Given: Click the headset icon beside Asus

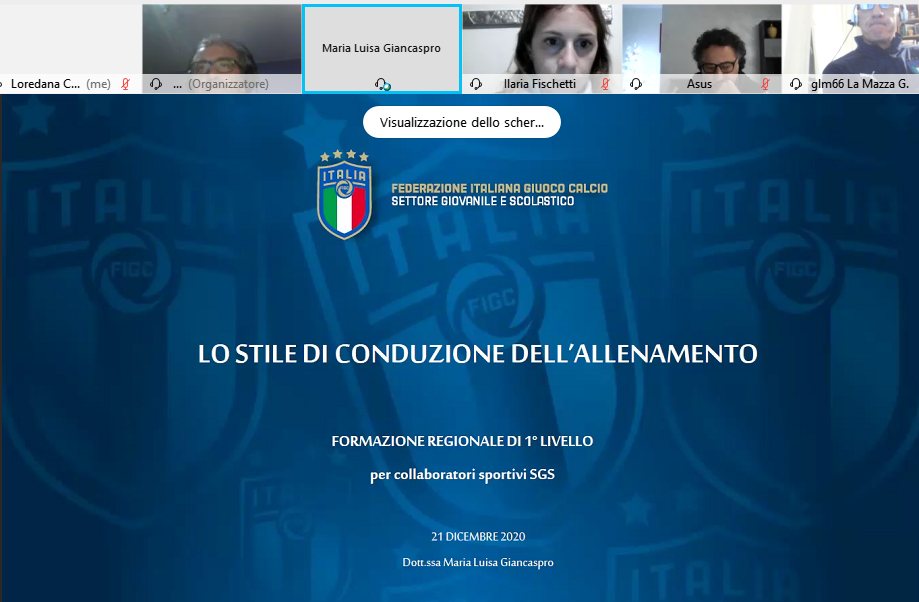Looking at the screenshot, I should 636,84.
